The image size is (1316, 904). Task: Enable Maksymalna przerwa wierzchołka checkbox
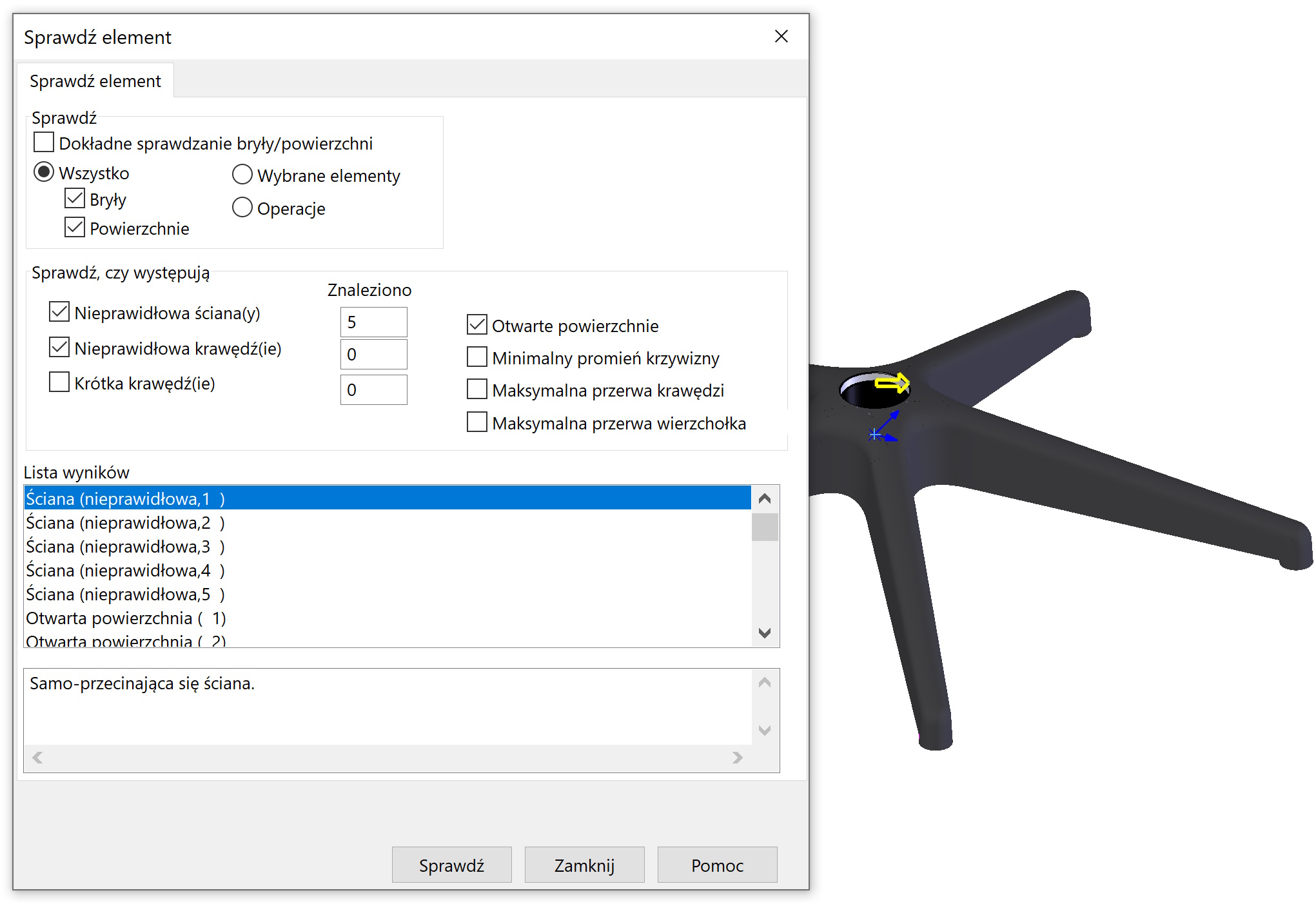click(477, 422)
